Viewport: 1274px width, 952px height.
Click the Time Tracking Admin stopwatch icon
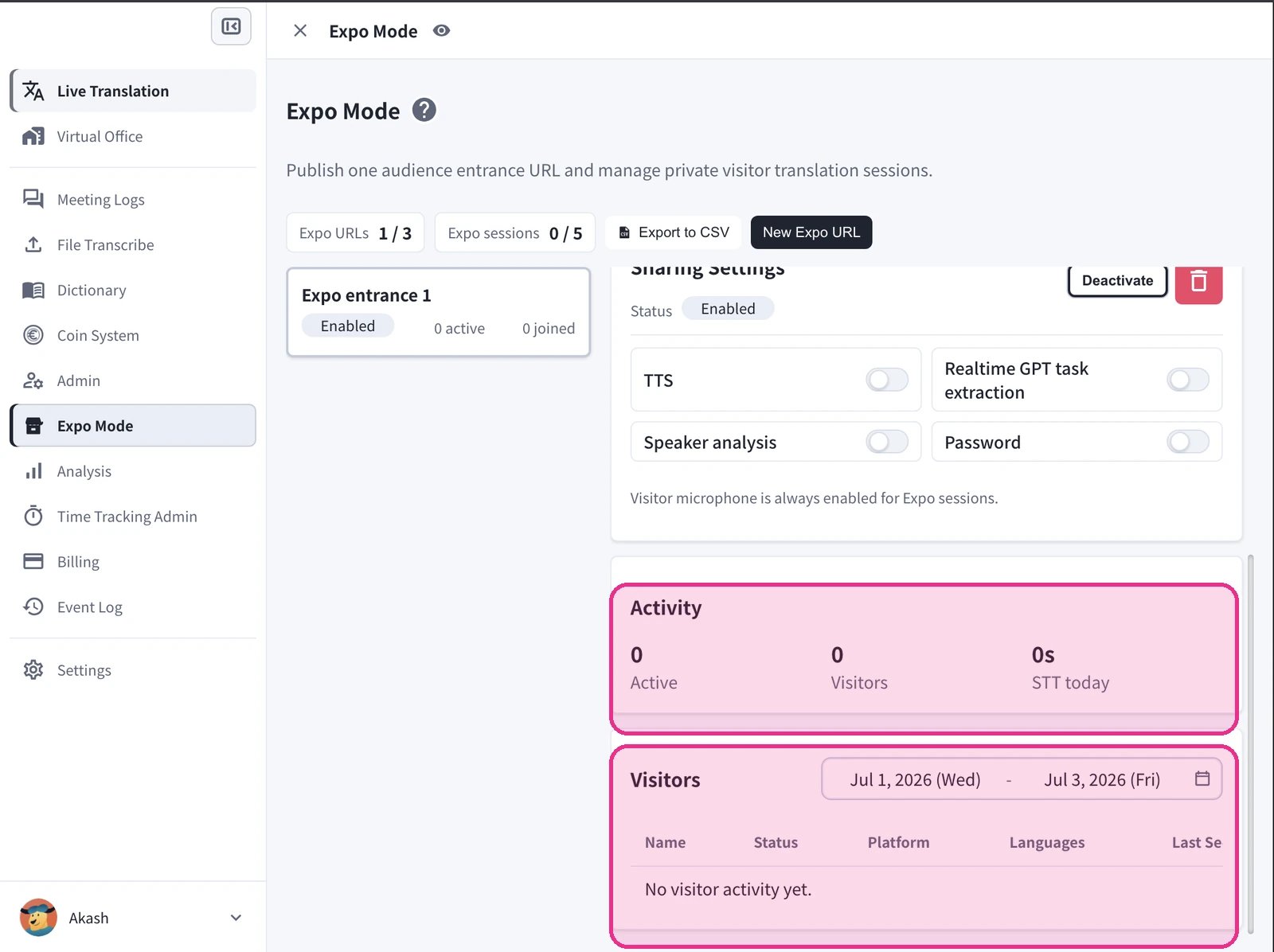pyautogui.click(x=33, y=516)
